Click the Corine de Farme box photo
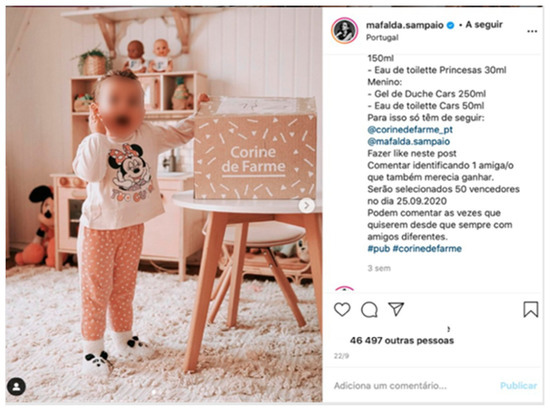 [164, 205]
